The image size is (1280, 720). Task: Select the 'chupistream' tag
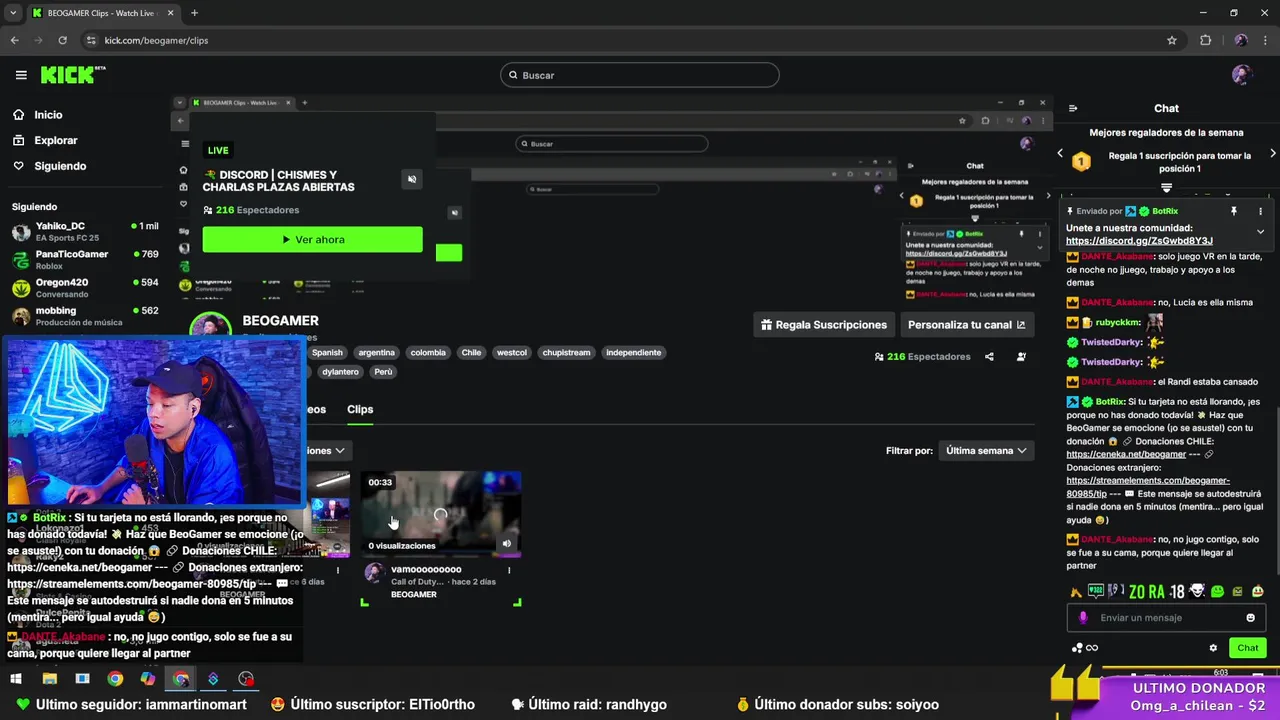566,353
